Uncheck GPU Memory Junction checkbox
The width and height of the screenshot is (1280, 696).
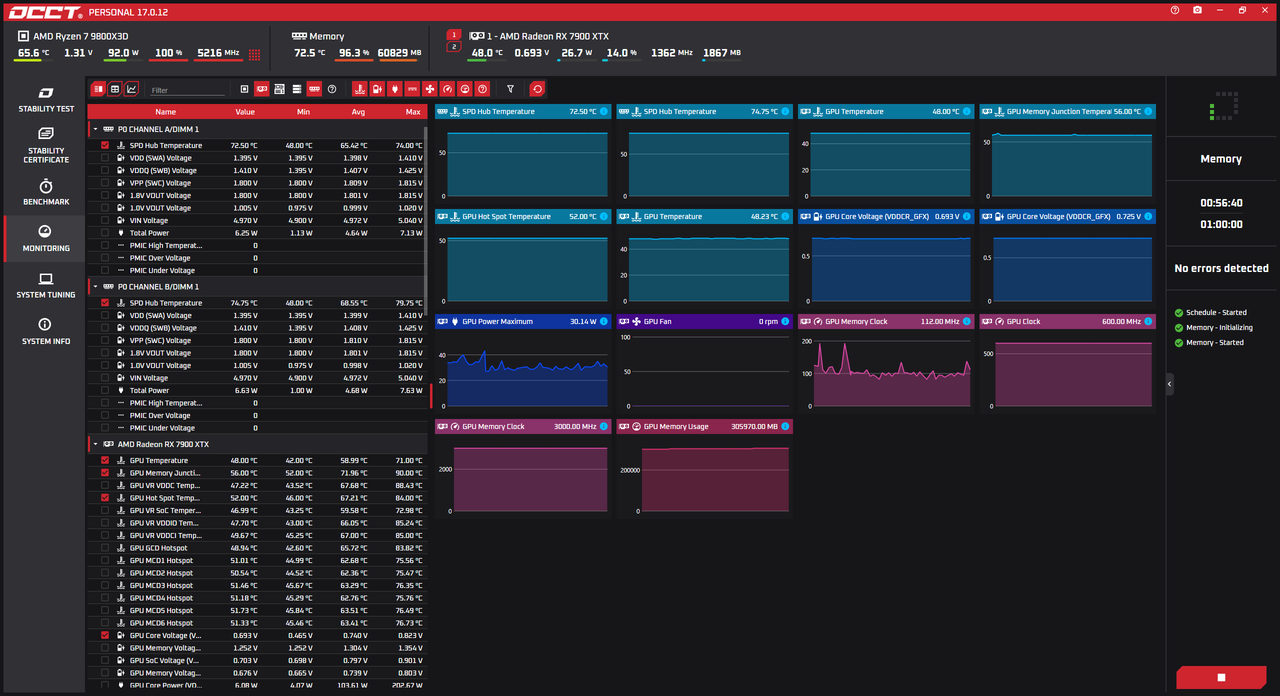pyautogui.click(x=105, y=473)
